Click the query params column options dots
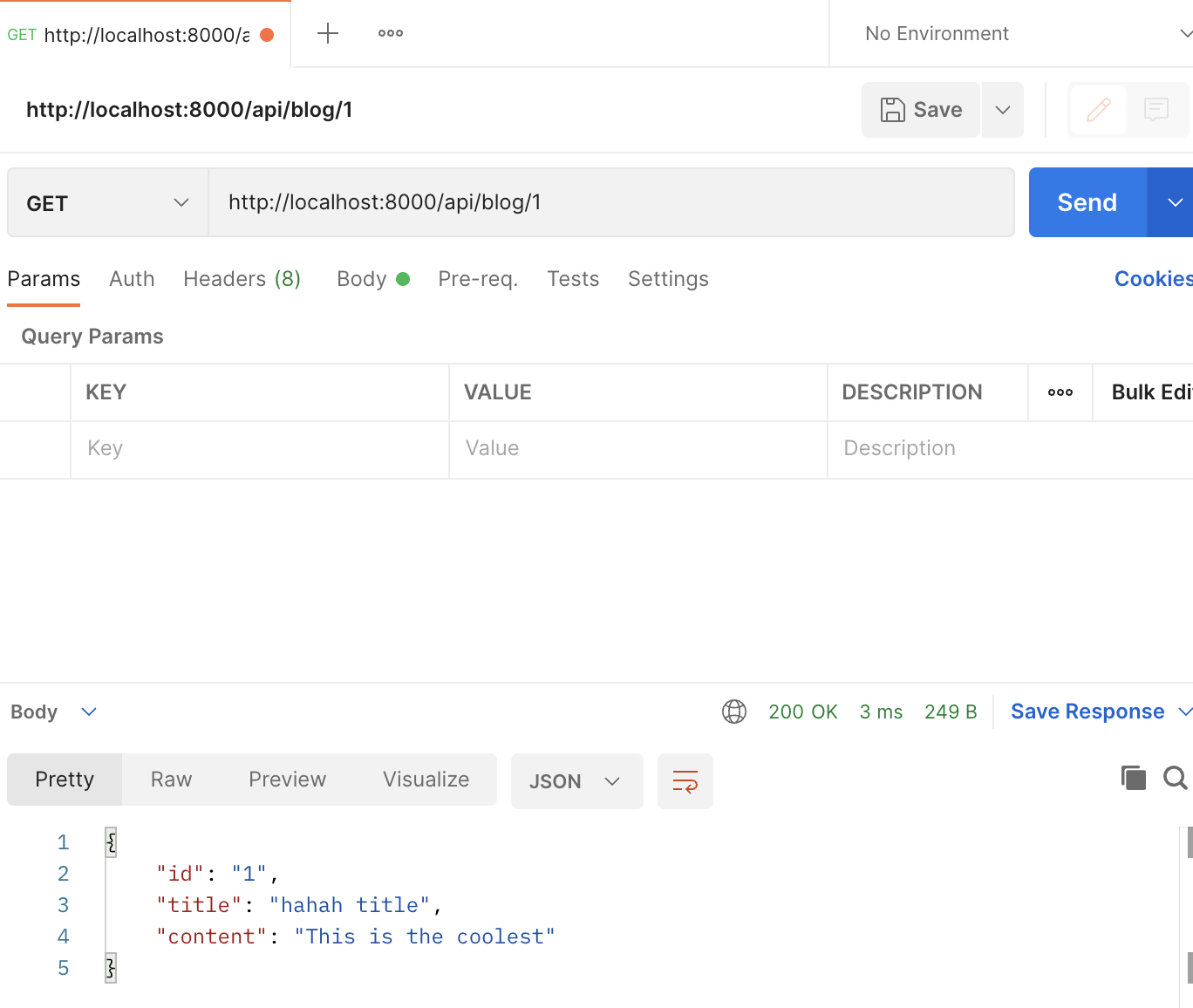 1060,392
